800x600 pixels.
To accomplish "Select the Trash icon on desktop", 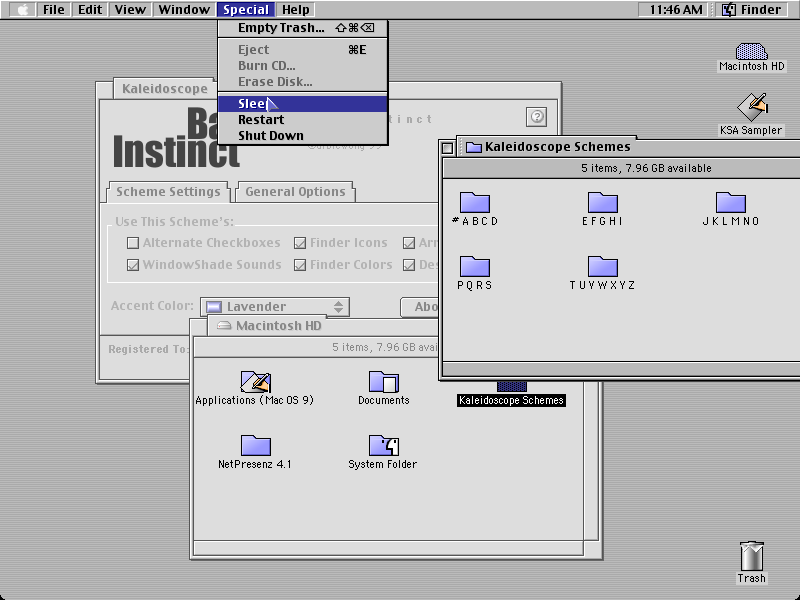I will pos(752,556).
